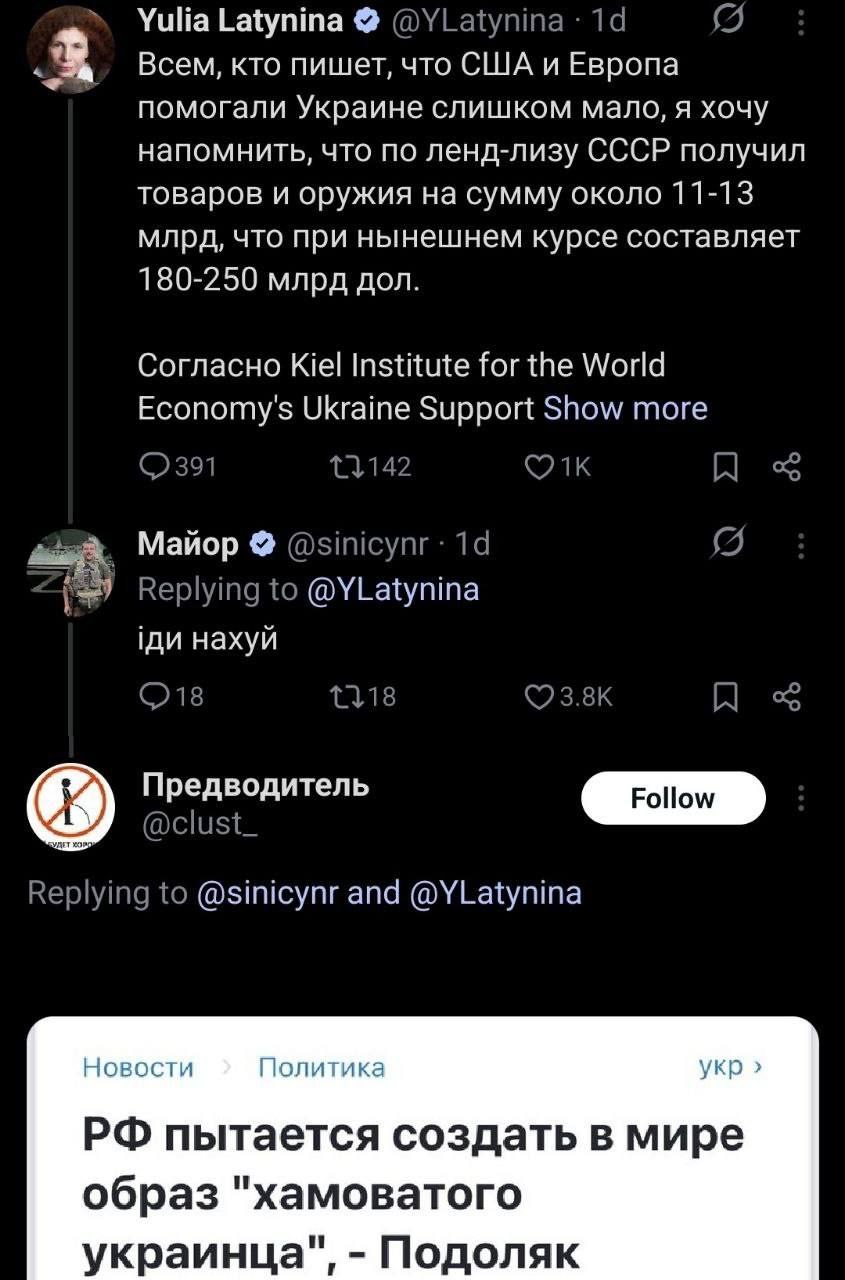Retweet Майор's reply

tap(341, 697)
